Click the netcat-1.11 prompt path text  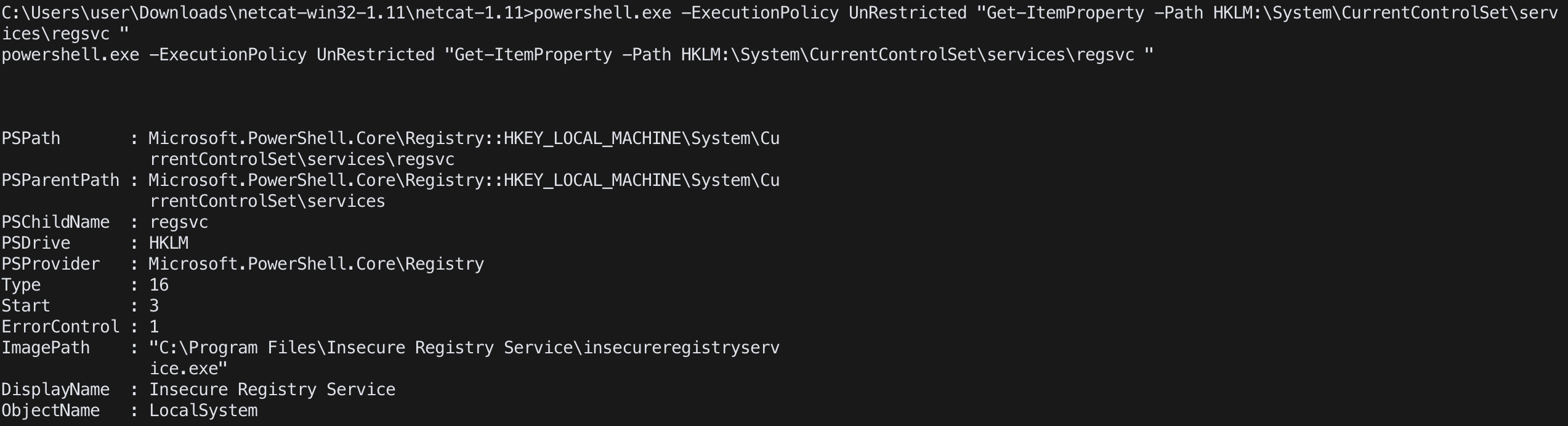coord(469,13)
